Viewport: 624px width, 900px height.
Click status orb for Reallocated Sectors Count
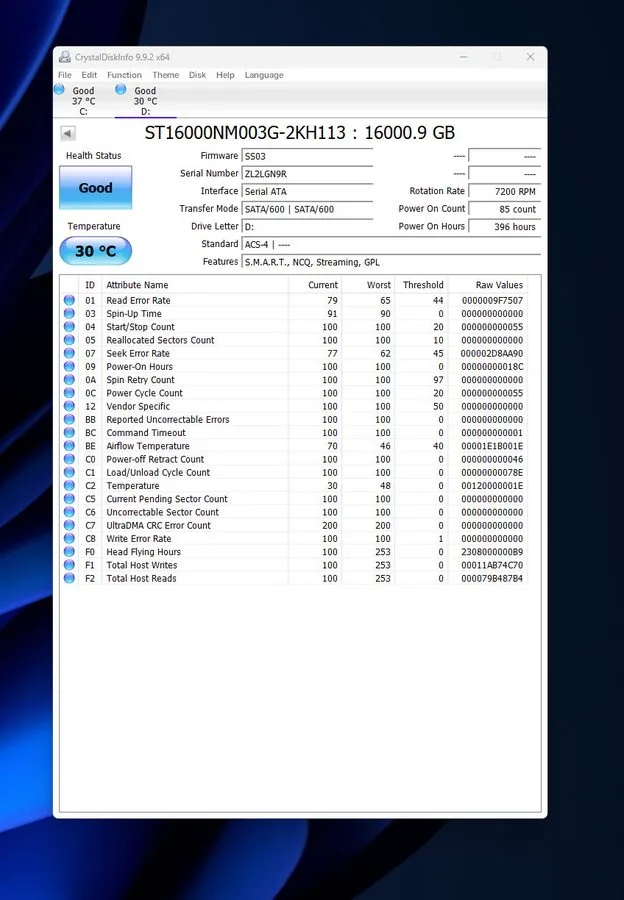pos(69,340)
